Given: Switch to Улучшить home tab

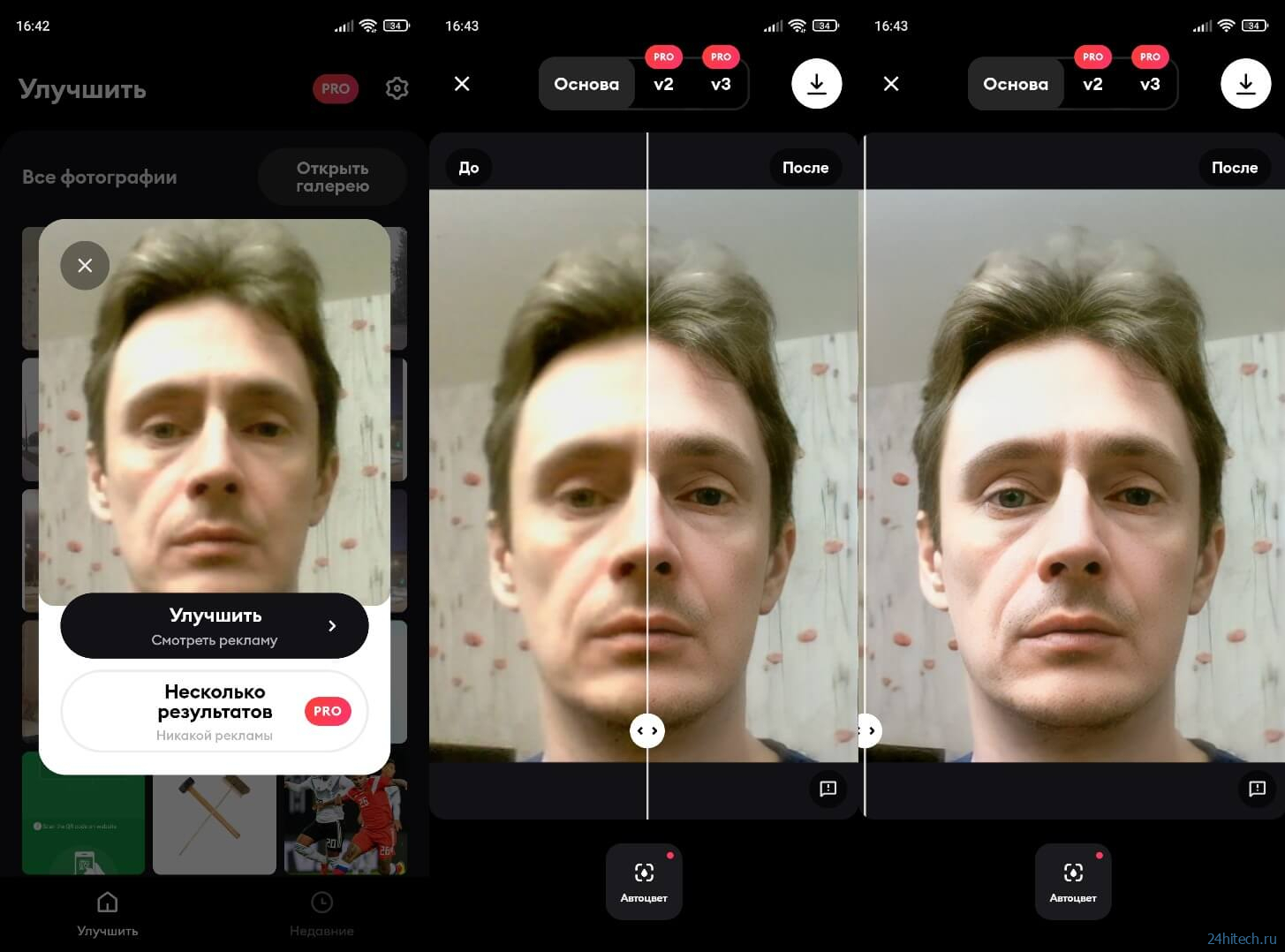Looking at the screenshot, I should click(x=107, y=914).
